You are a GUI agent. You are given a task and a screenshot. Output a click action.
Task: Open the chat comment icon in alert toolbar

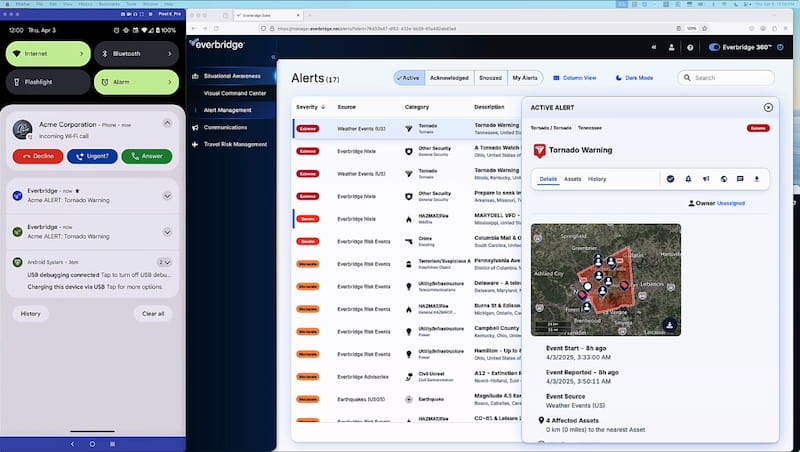[740, 179]
